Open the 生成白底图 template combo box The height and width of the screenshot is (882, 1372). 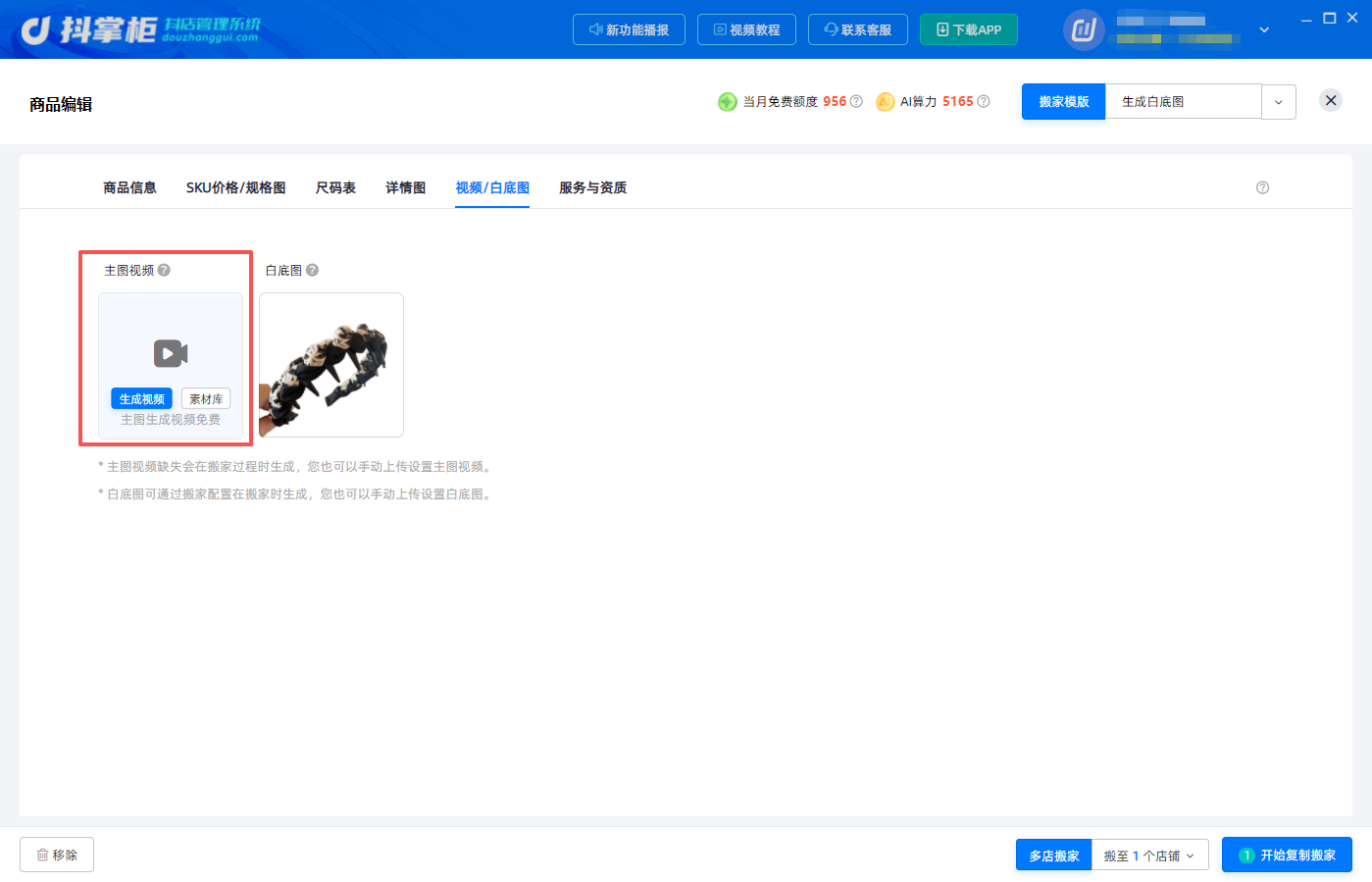coord(1184,102)
